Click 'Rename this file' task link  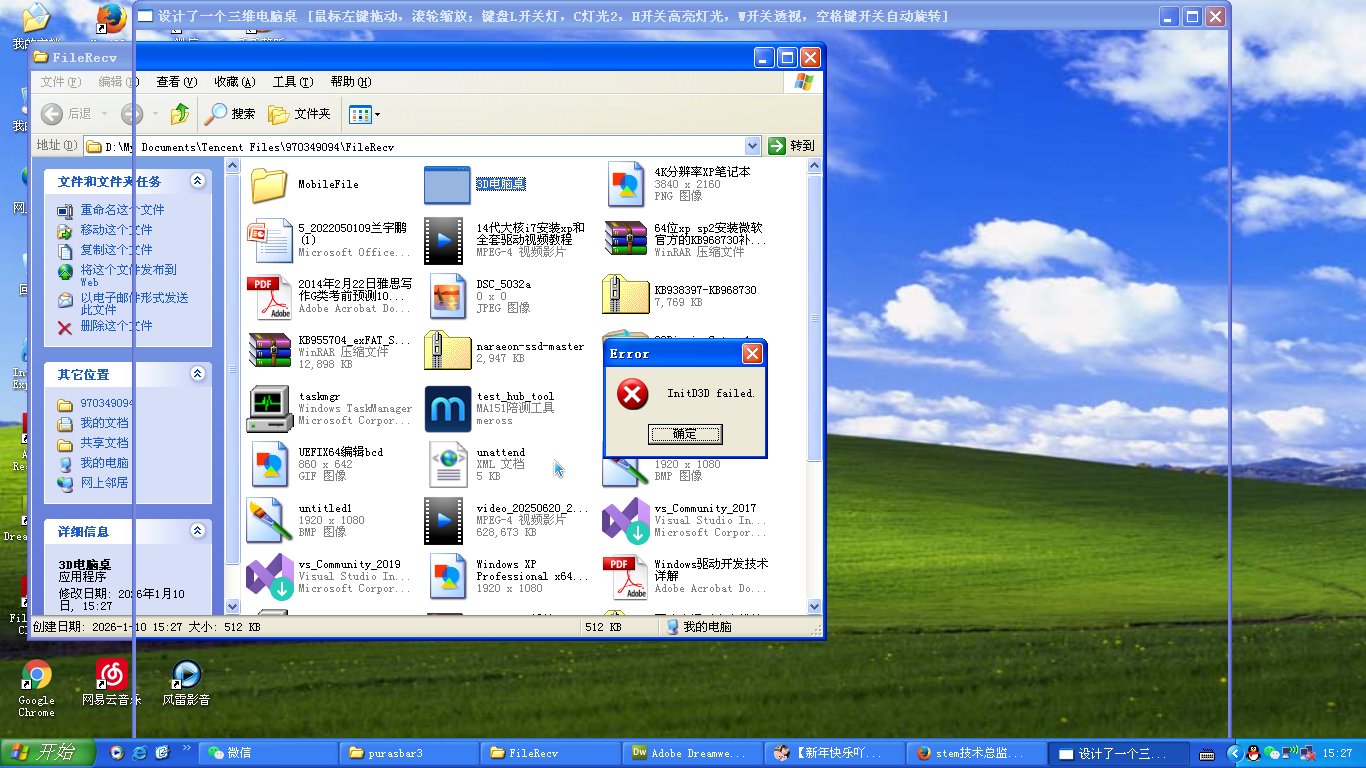[x=122, y=210]
